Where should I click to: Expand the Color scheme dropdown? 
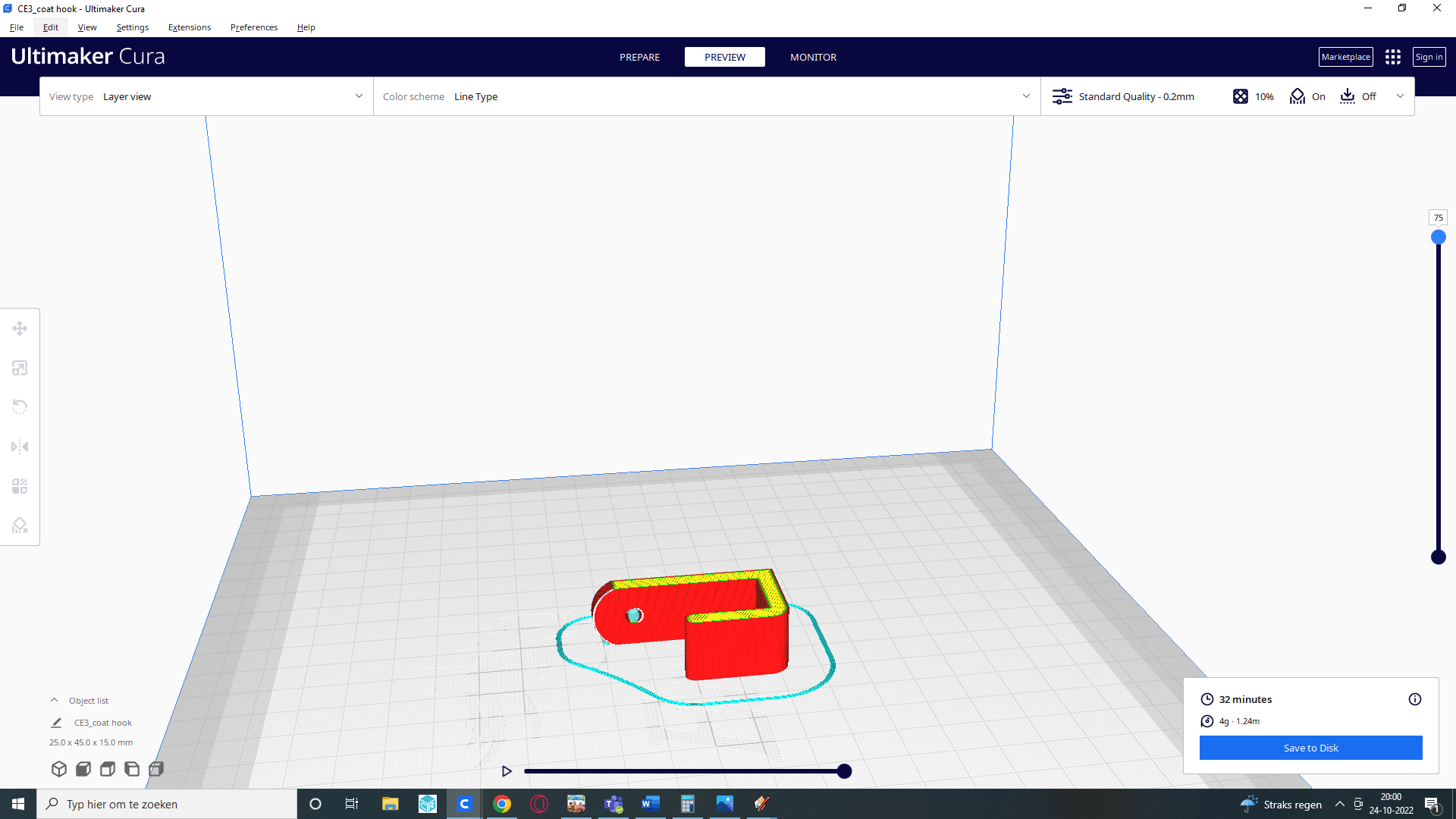pyautogui.click(x=1025, y=95)
